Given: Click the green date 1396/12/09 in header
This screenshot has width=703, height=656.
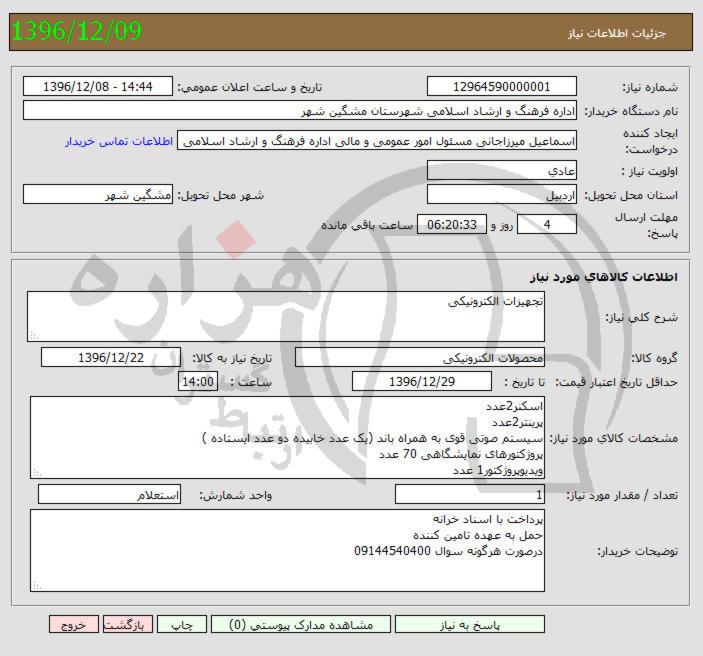Looking at the screenshot, I should pyautogui.click(x=77, y=30).
